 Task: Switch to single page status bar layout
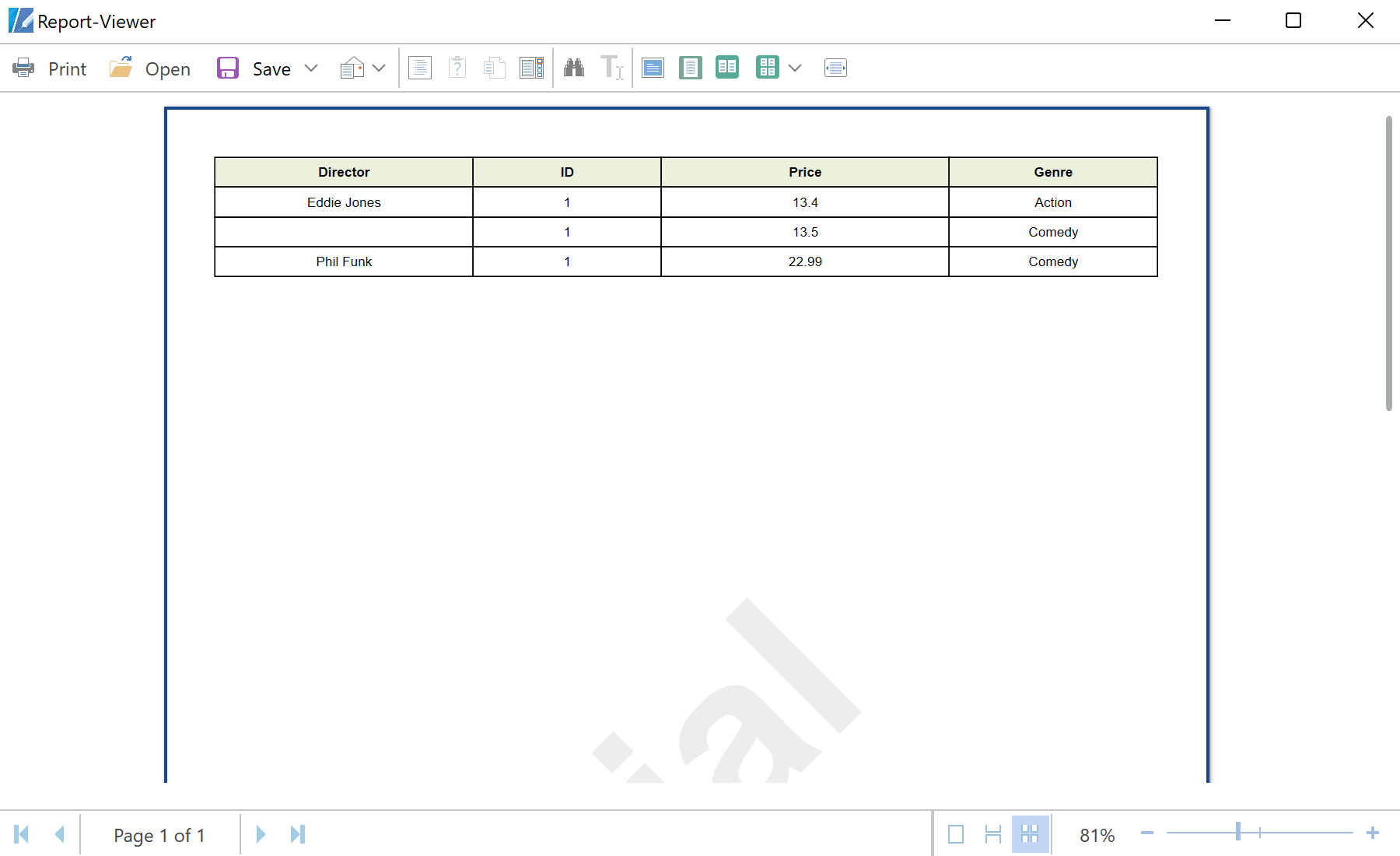pos(956,834)
